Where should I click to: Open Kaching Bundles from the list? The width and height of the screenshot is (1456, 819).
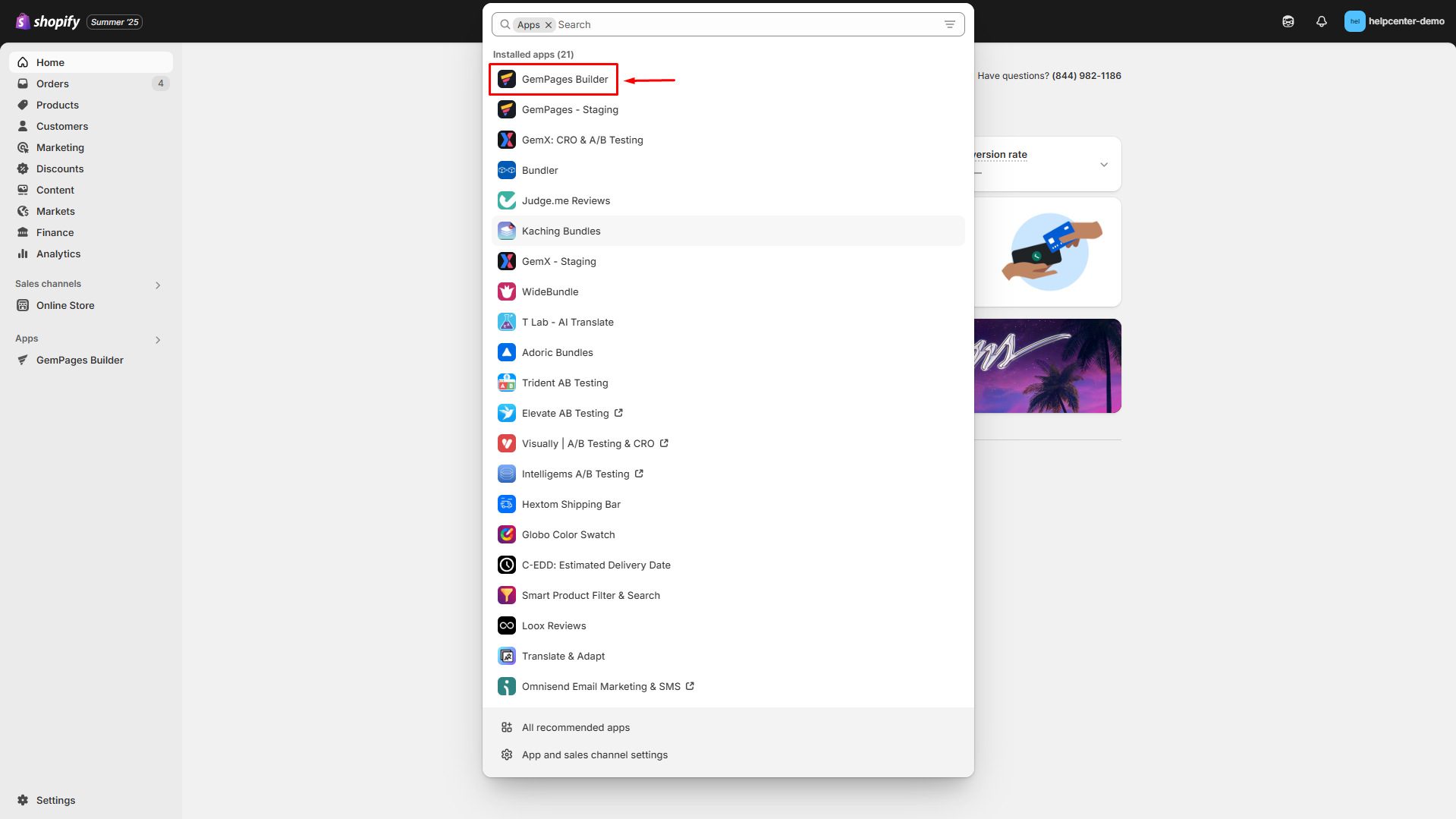561,231
